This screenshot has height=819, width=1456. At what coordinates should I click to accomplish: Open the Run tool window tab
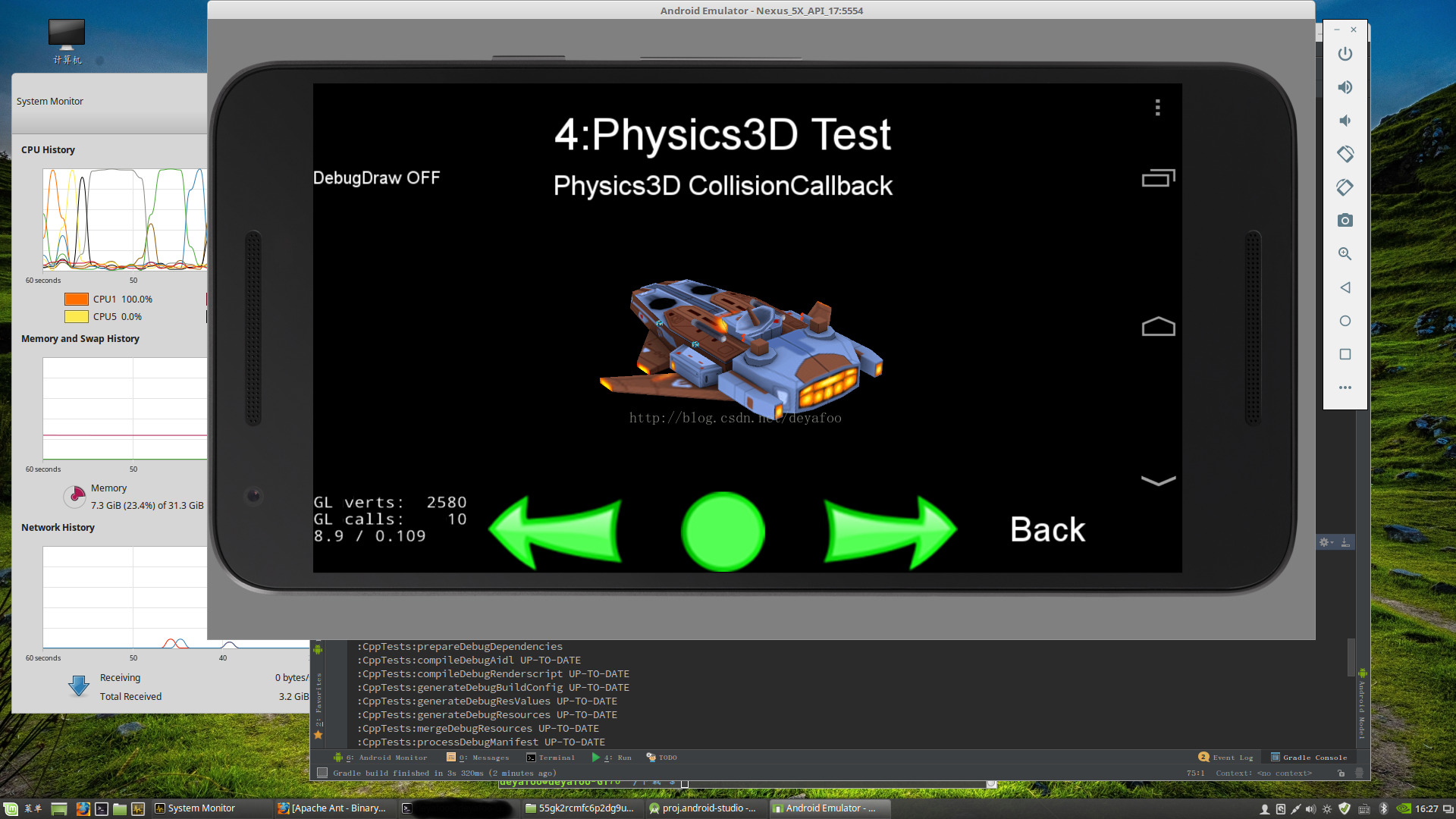(611, 758)
